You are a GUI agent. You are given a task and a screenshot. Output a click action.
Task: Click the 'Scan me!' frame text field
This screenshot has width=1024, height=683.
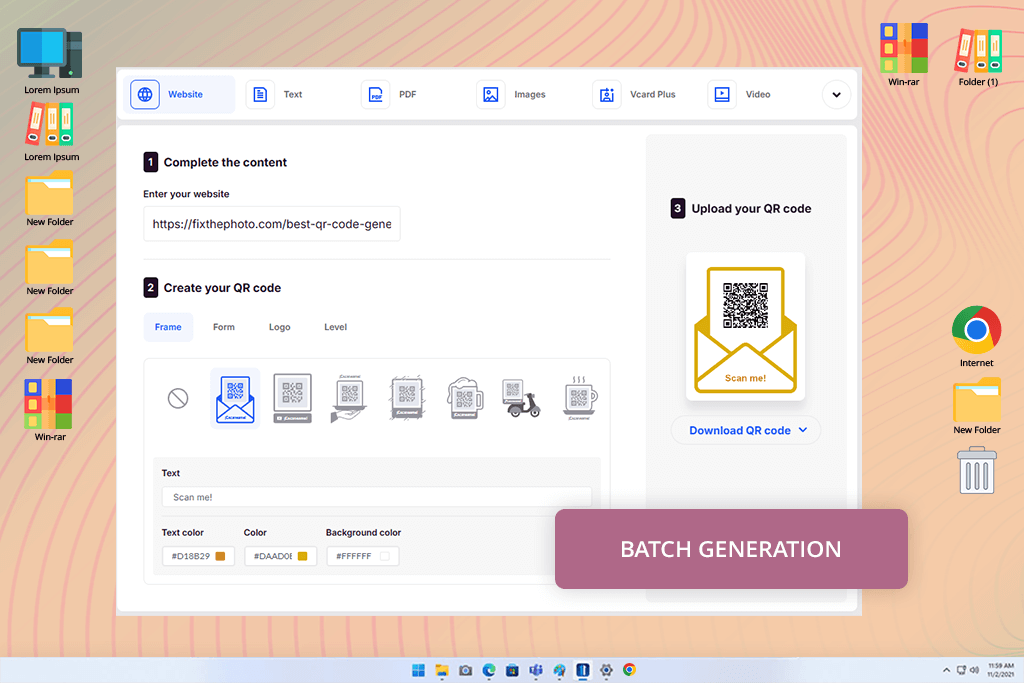tap(377, 497)
